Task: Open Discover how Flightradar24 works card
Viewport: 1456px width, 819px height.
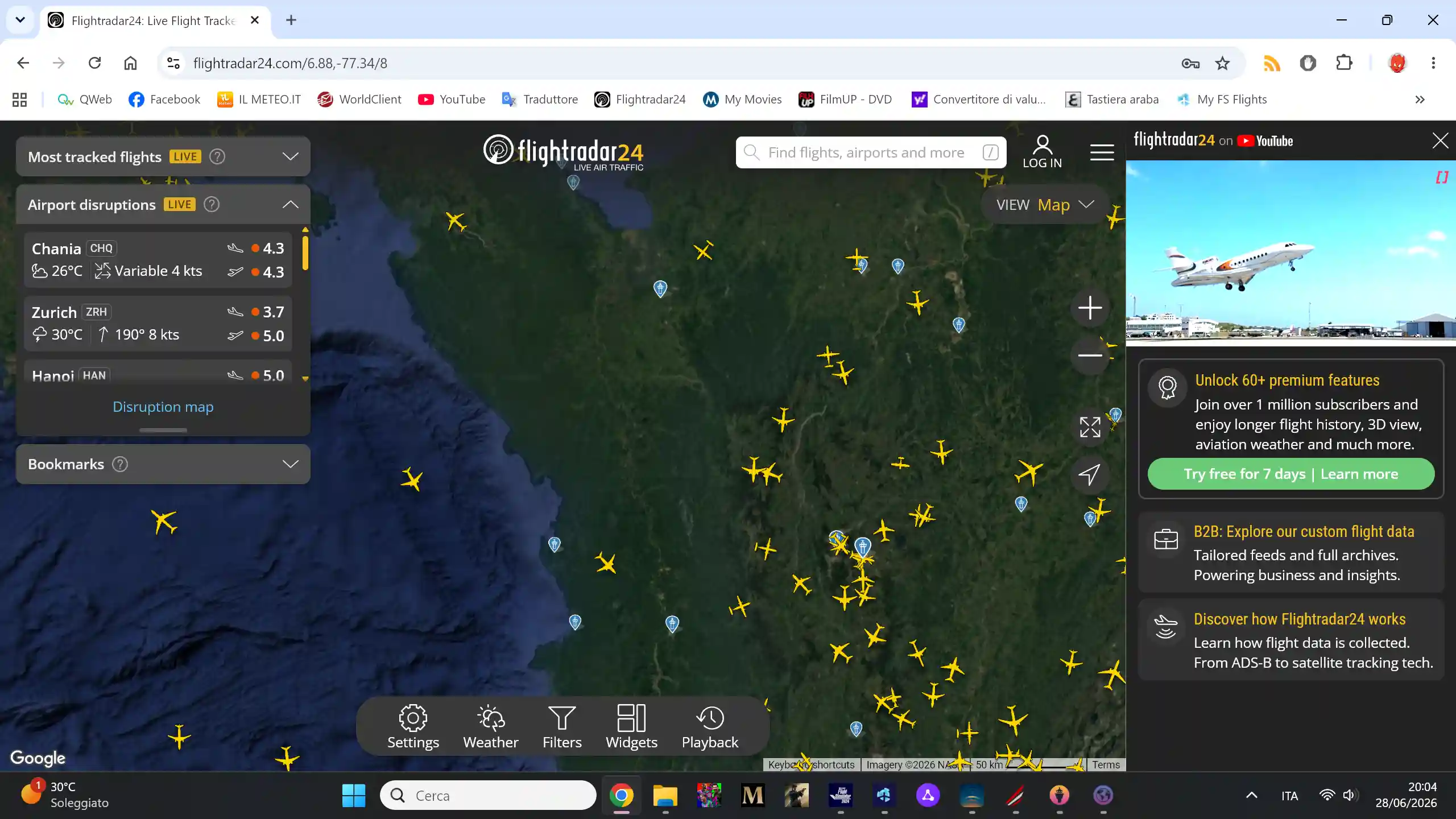Action: pyautogui.click(x=1290, y=640)
